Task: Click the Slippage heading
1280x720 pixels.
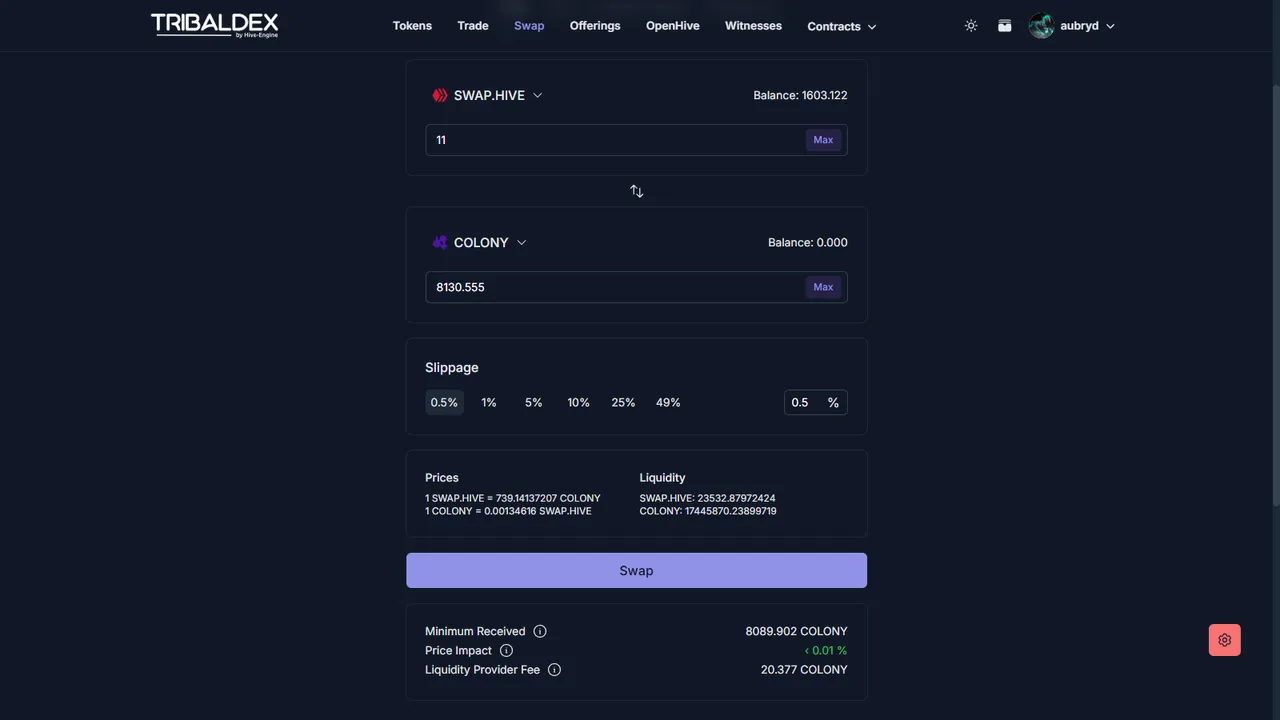Action: [x=452, y=367]
